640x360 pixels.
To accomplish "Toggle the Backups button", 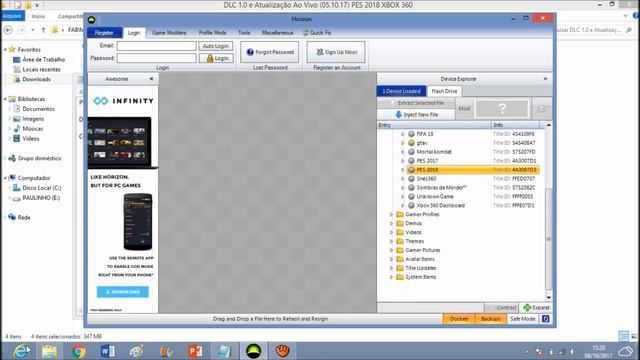I will 491,319.
